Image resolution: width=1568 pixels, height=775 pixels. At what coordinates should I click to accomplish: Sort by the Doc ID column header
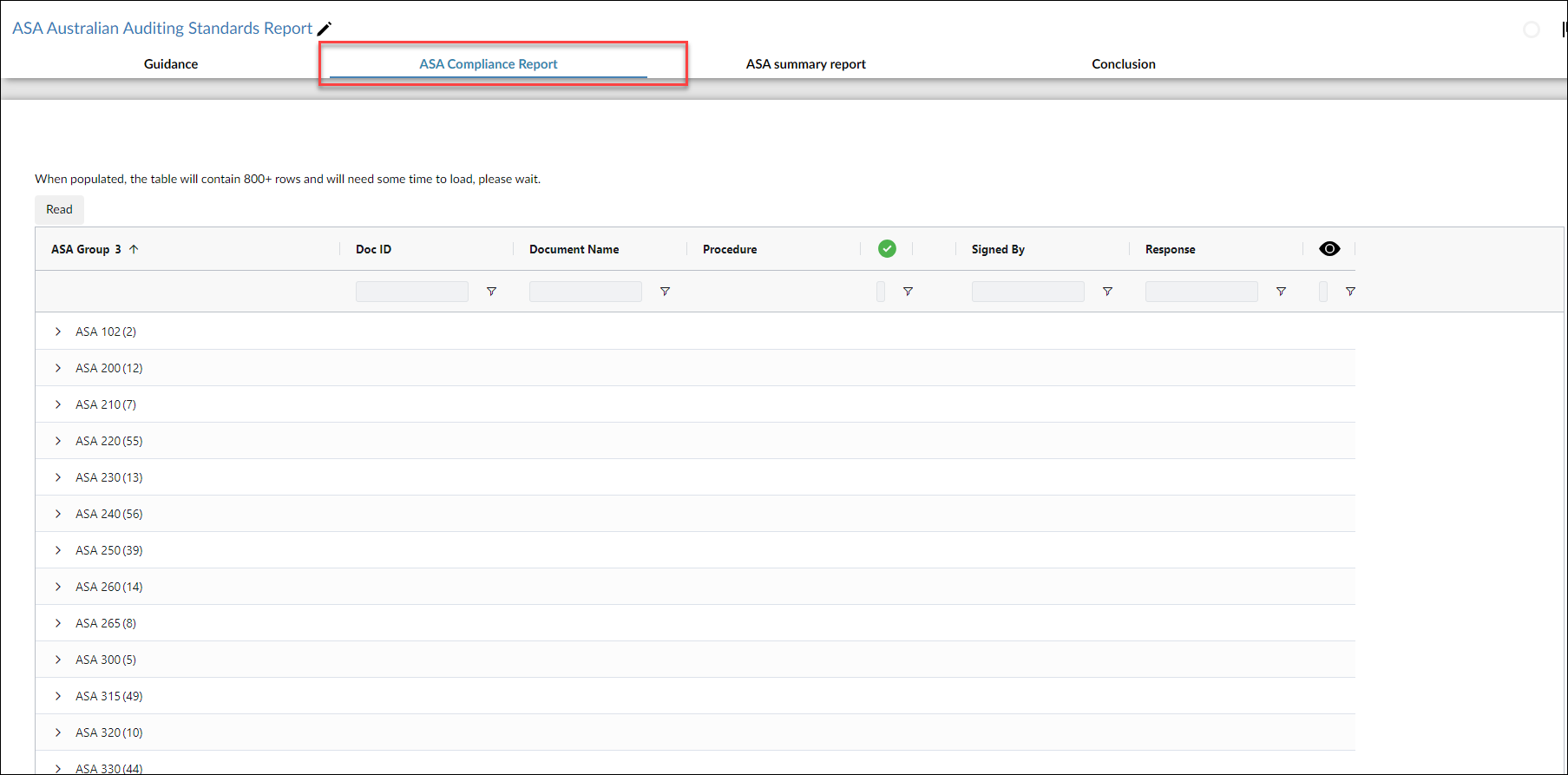point(373,249)
